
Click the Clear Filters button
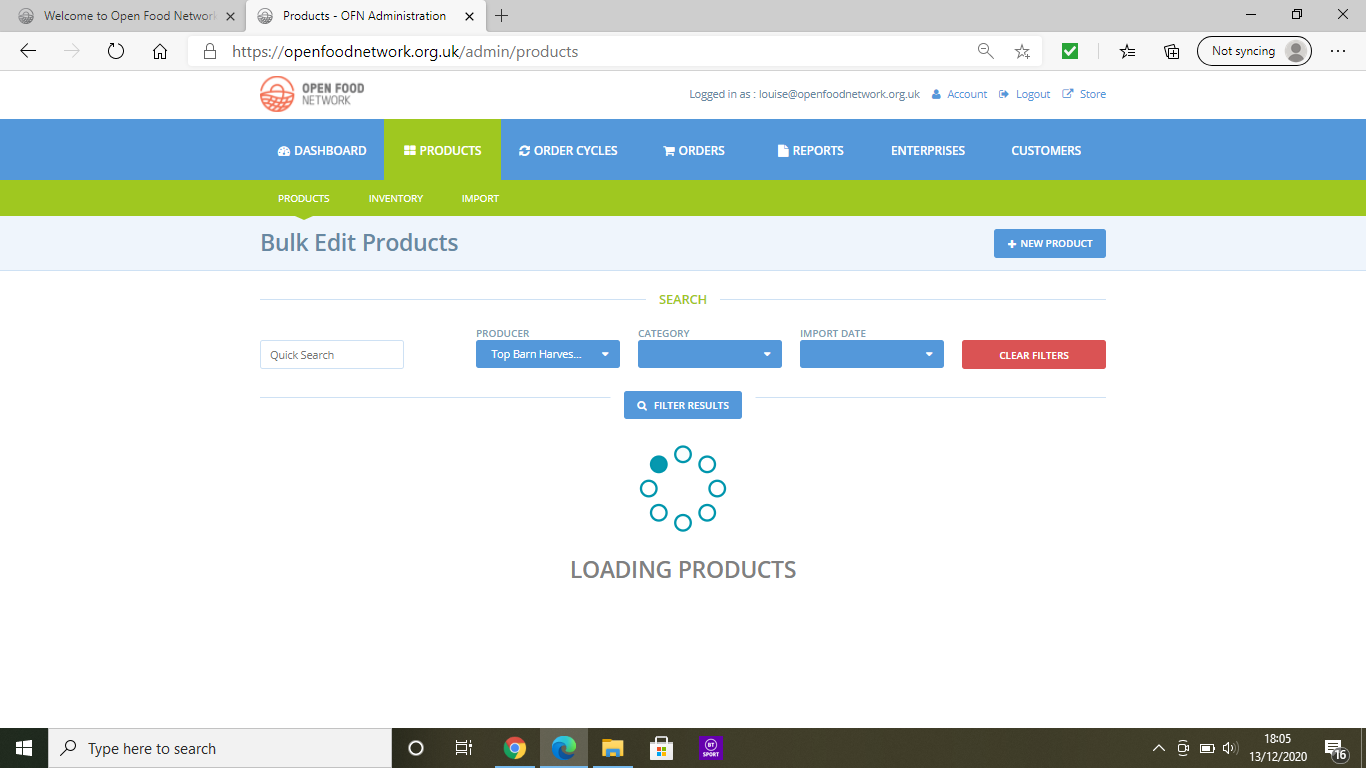point(1034,355)
